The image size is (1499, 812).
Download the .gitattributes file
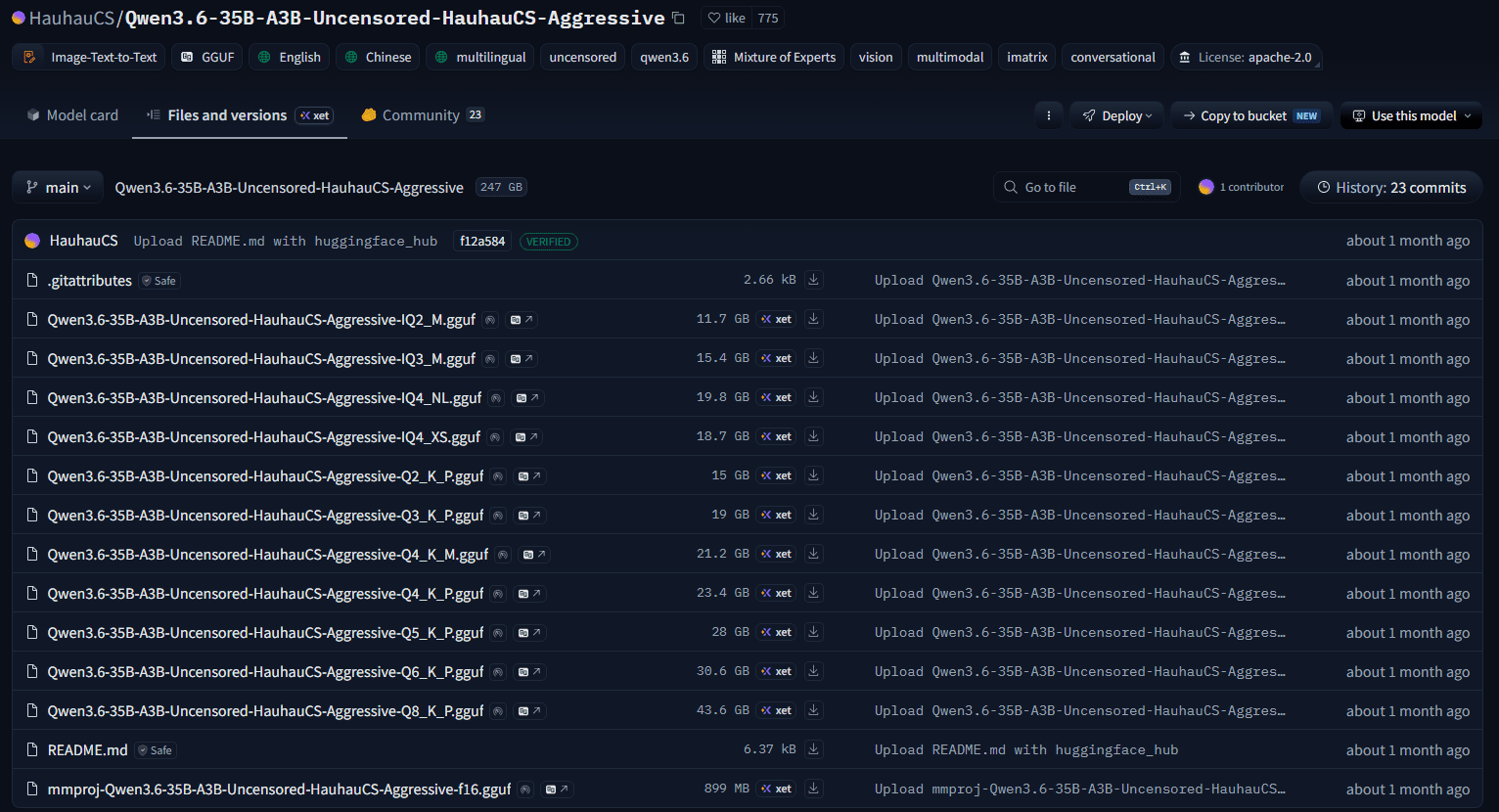coord(814,280)
